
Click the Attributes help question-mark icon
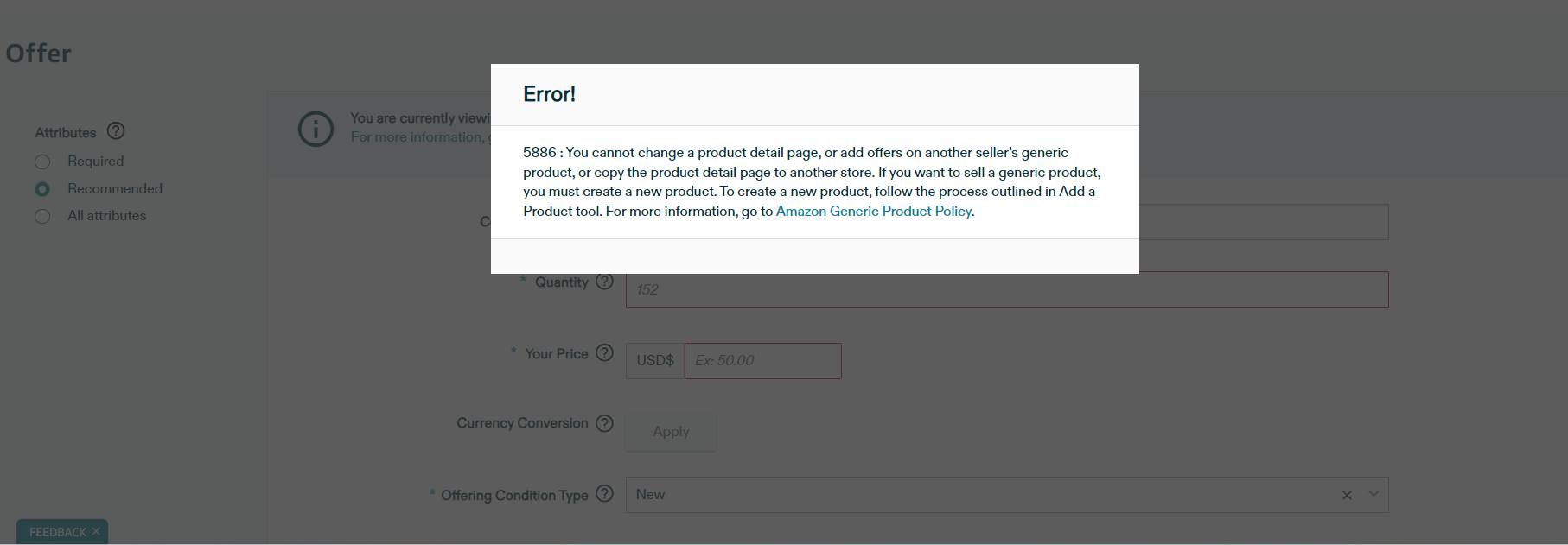coord(116,131)
